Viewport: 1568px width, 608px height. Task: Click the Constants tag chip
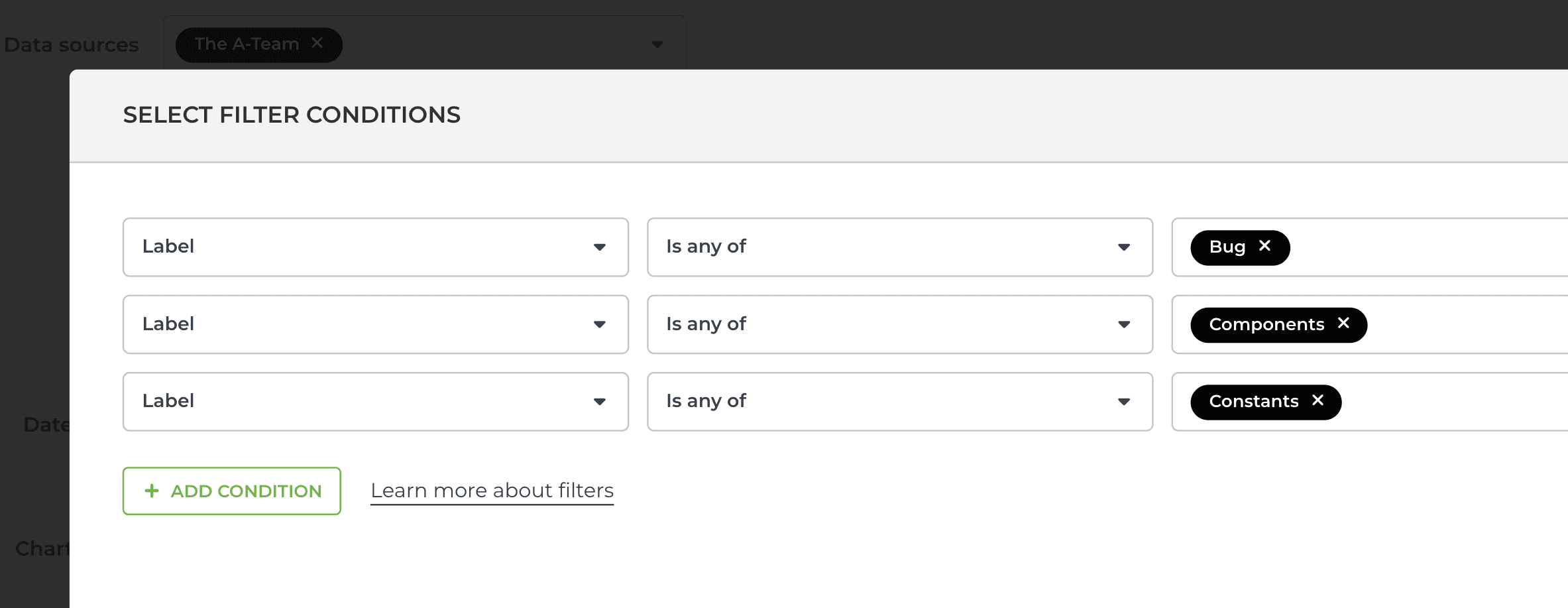click(x=1253, y=402)
